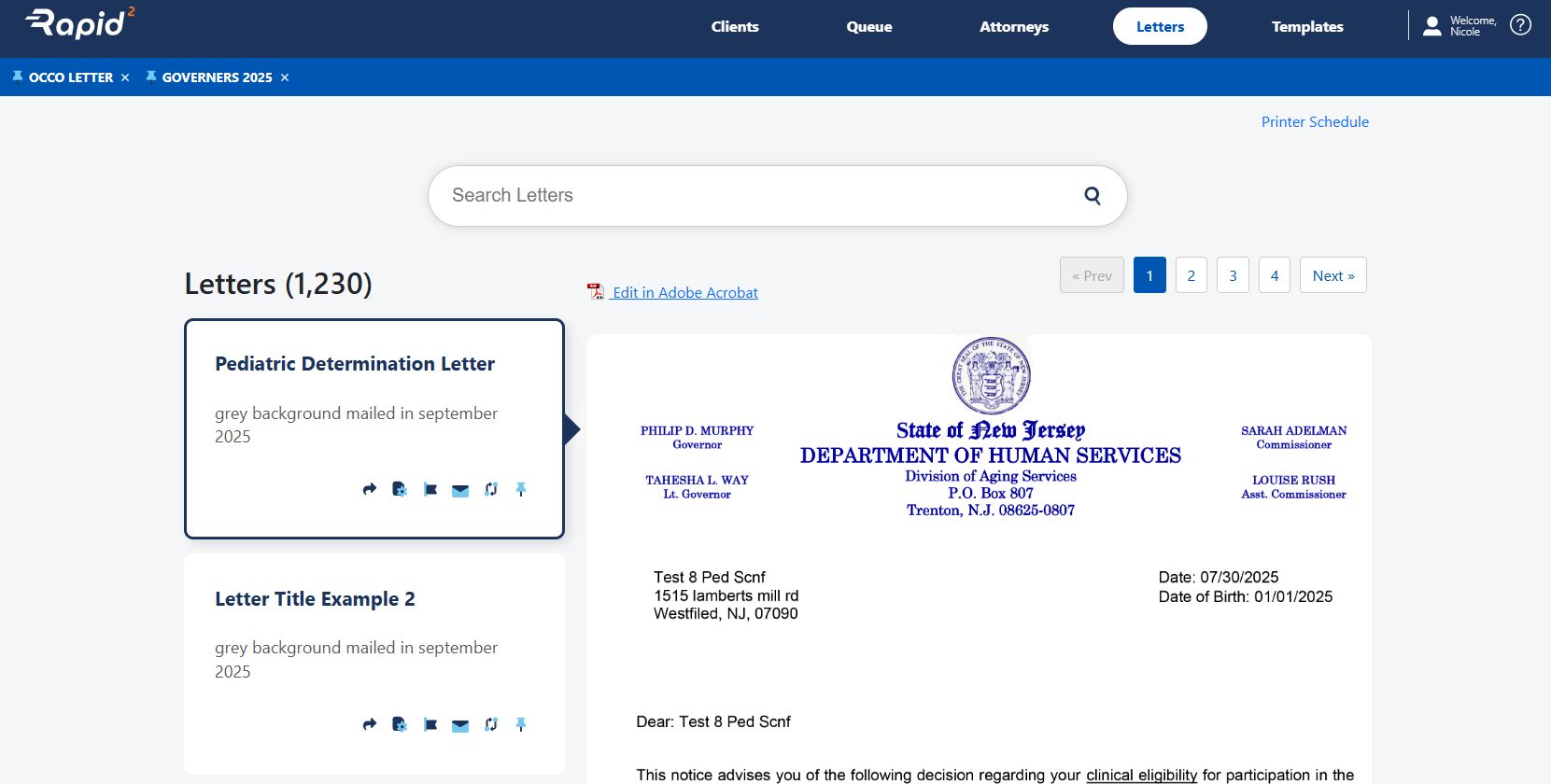
Task: Switch to the Templates tab
Action: [1306, 27]
